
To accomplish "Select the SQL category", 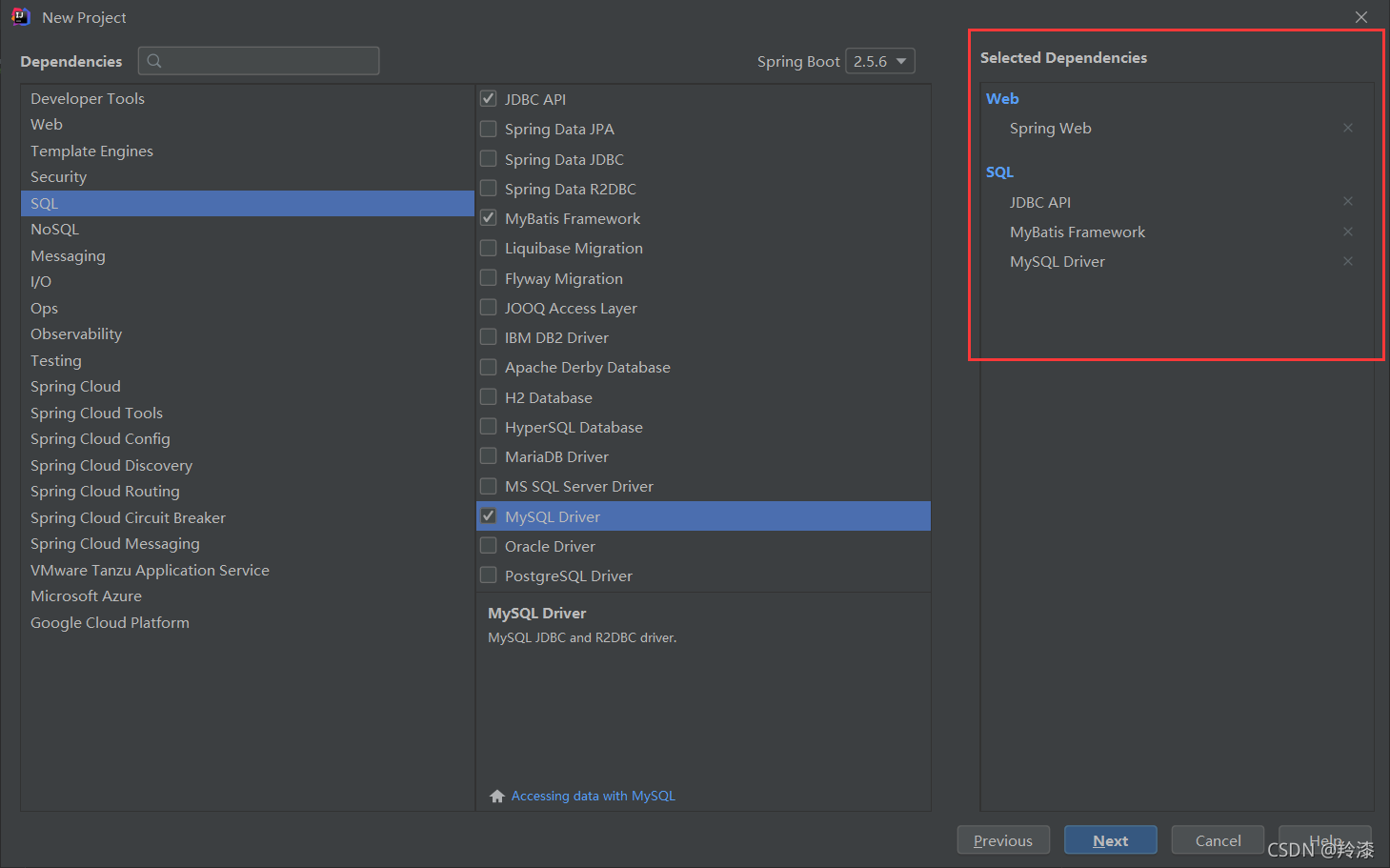I will tap(248, 203).
